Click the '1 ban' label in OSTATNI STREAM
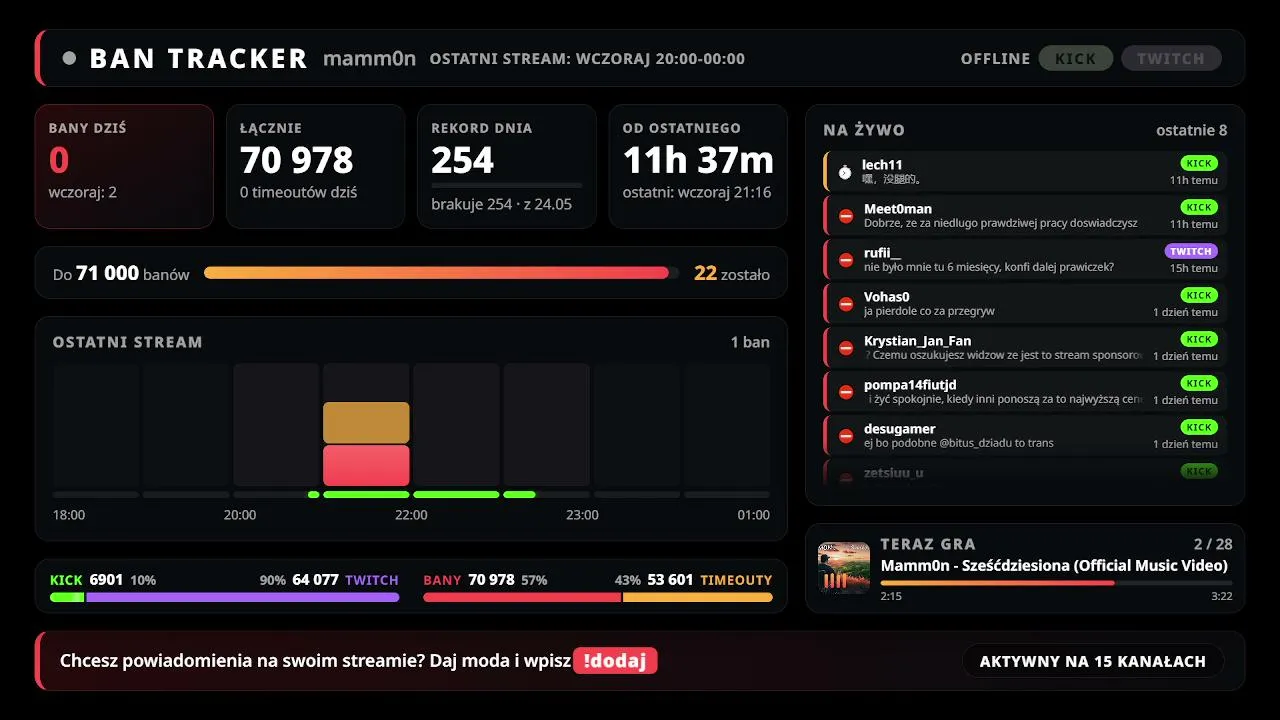This screenshot has width=1280, height=720. point(750,342)
